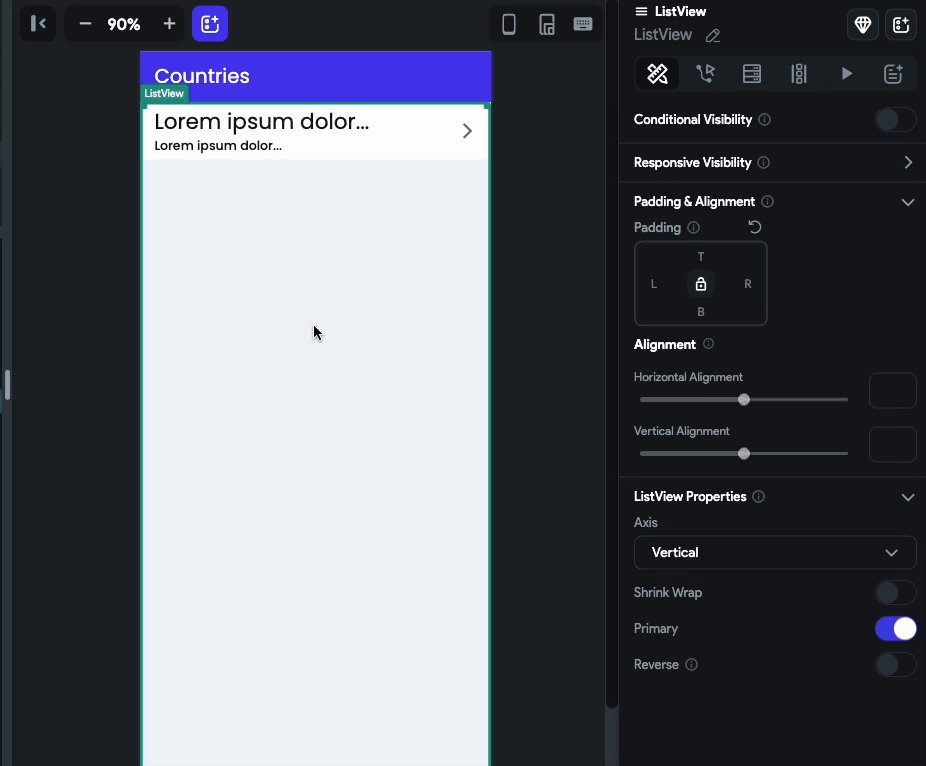The image size is (926, 766).
Task: Show Reverse info icon
Action: coord(692,664)
